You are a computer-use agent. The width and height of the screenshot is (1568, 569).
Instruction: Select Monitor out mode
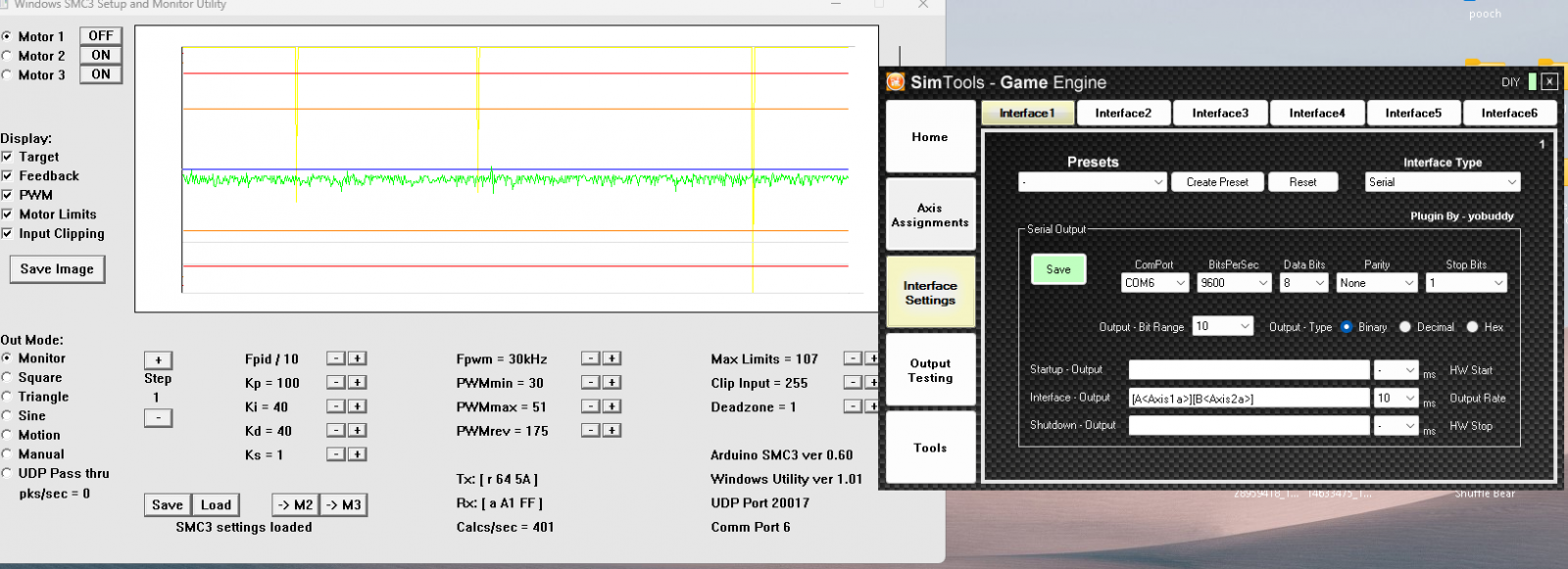7,358
